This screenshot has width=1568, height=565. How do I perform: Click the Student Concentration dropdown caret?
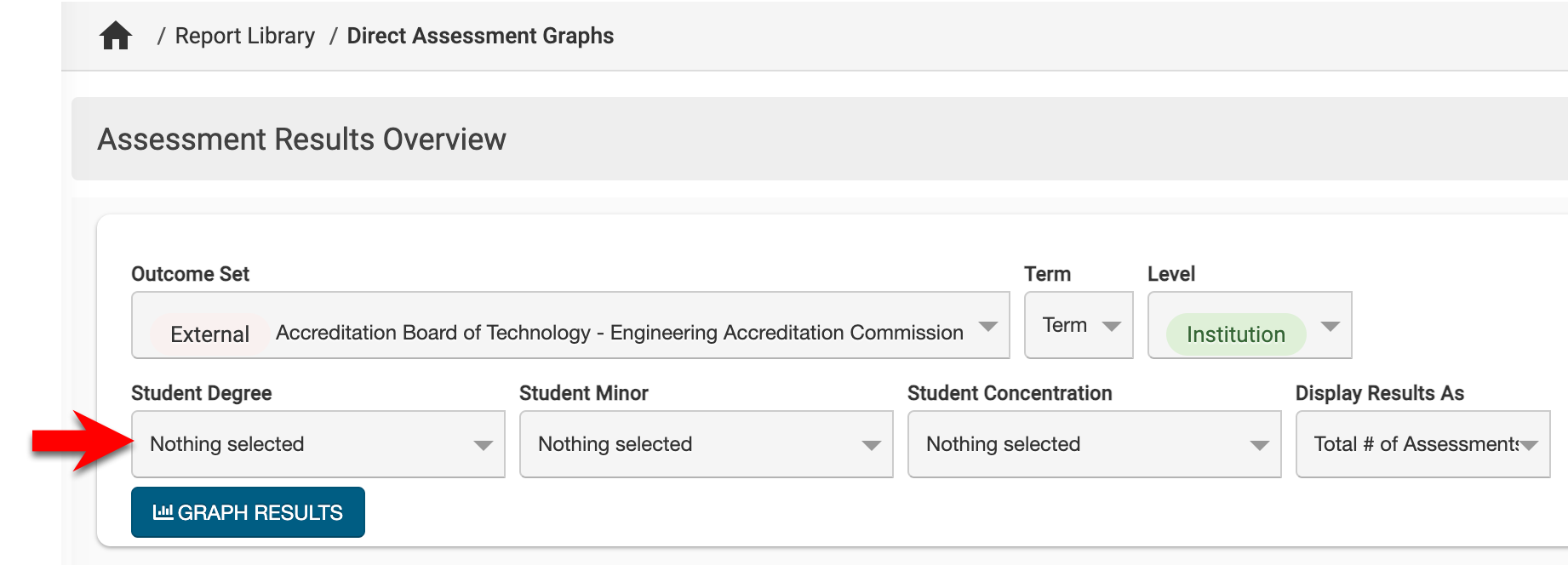coord(1259,446)
